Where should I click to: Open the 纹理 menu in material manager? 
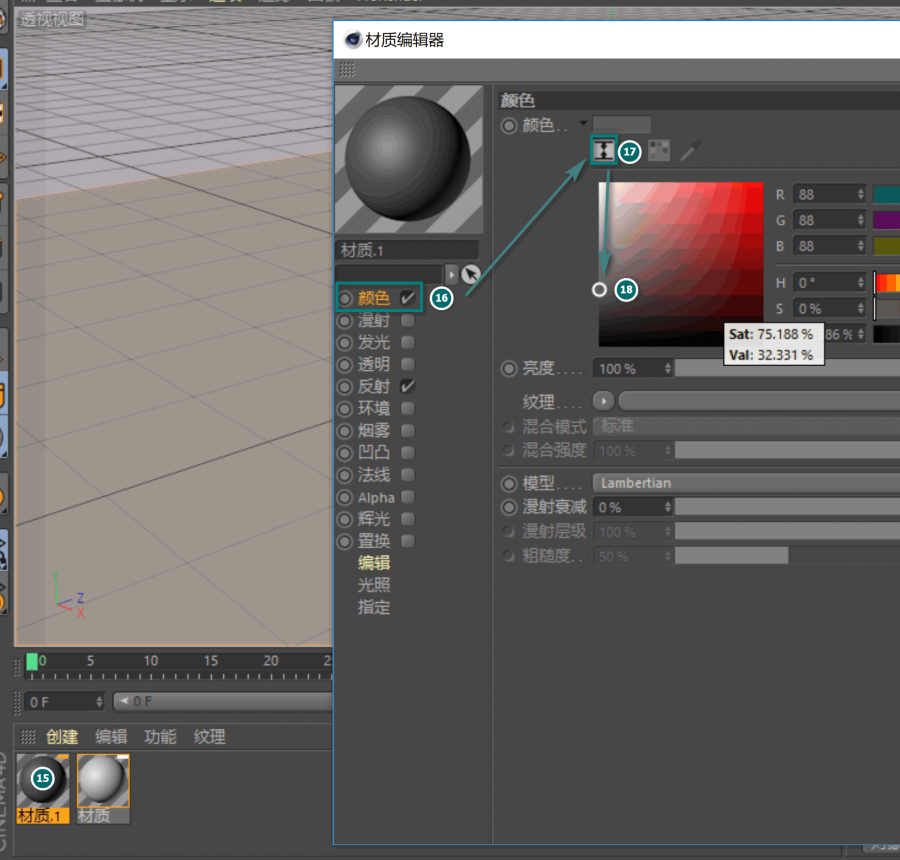pos(209,737)
